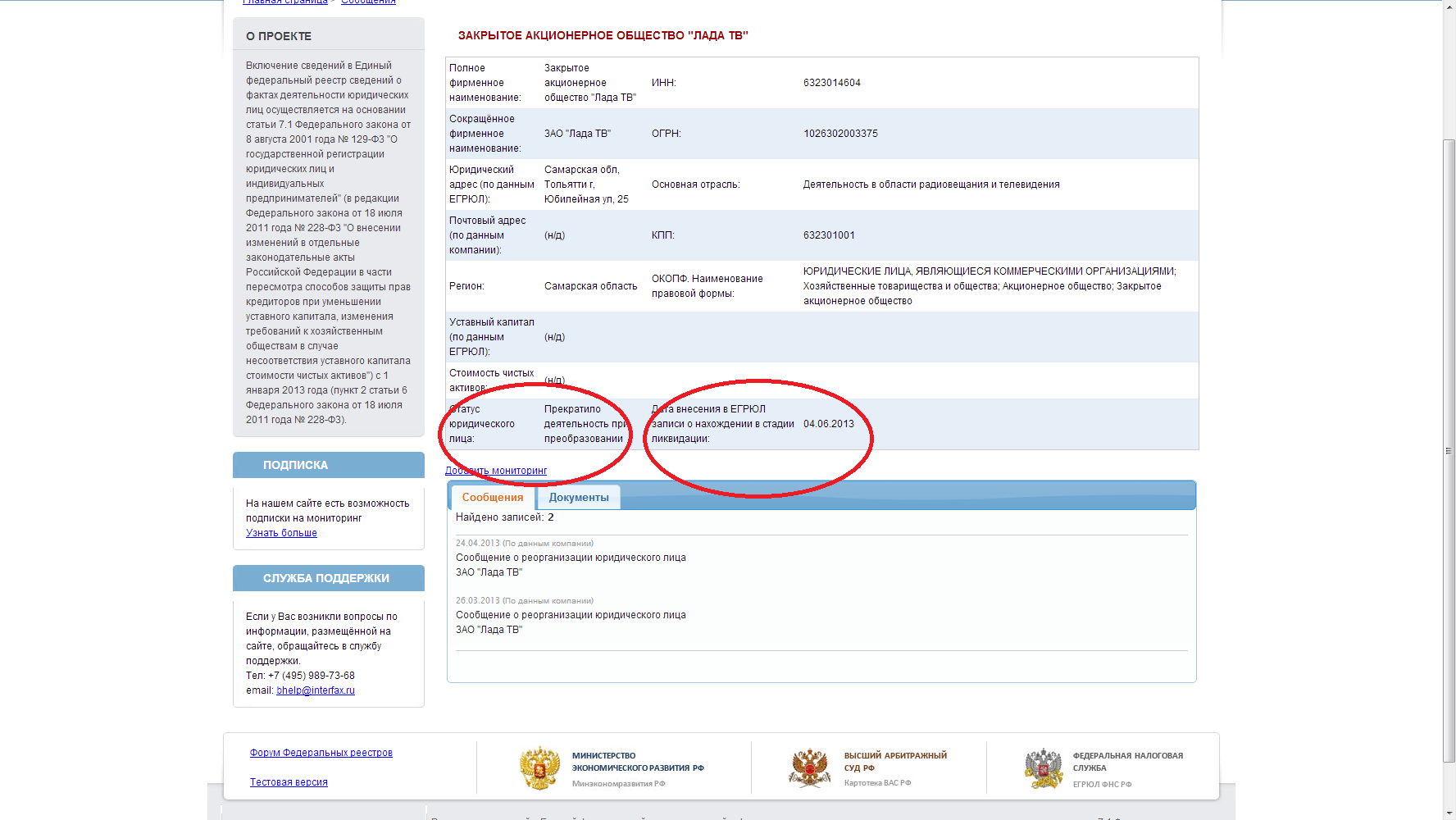Screen dimensions: 1456x820
Task: Switch to the Сообщения tab
Action: 492,497
